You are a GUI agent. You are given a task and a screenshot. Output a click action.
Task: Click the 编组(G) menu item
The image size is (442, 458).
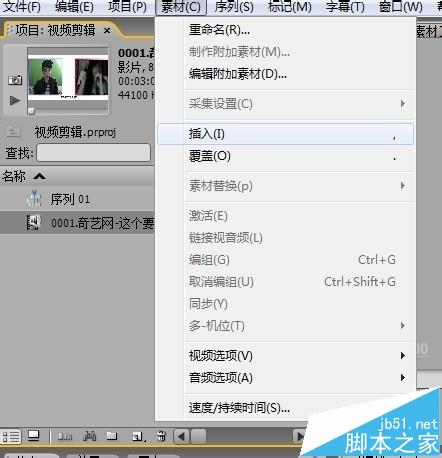286,260
